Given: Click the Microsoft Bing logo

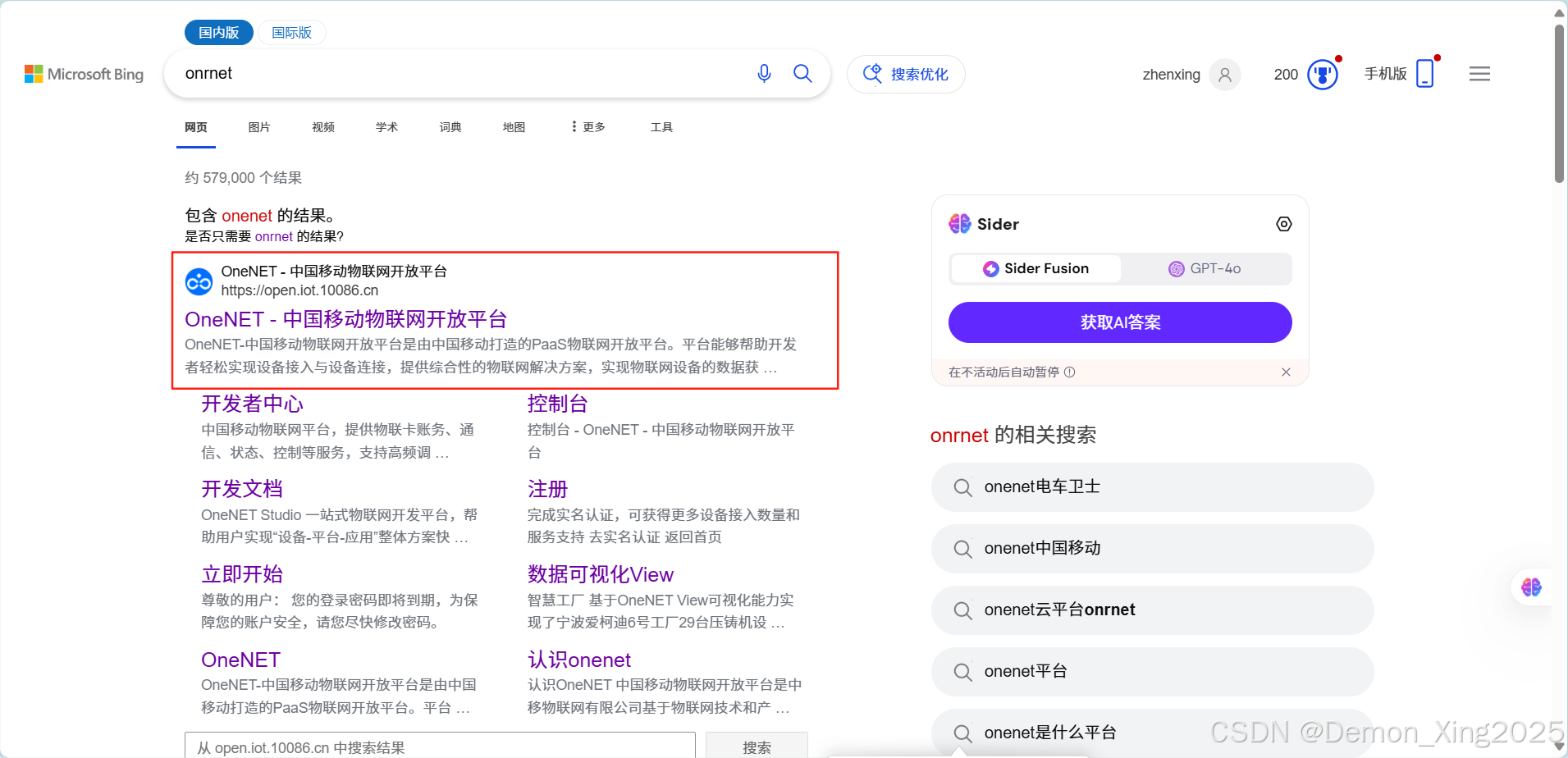Looking at the screenshot, I should [84, 74].
